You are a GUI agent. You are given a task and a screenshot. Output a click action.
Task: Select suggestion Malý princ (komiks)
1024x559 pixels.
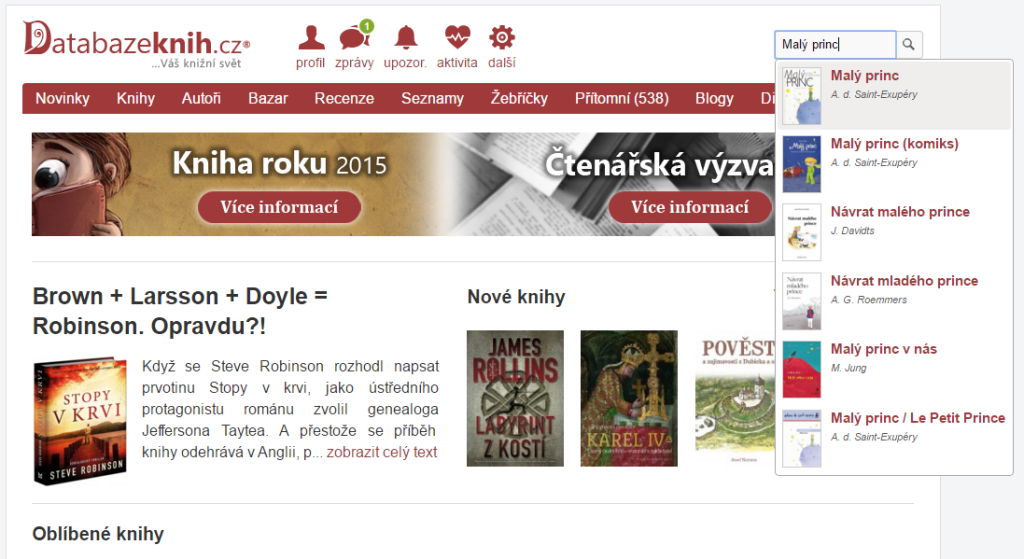coord(893,163)
